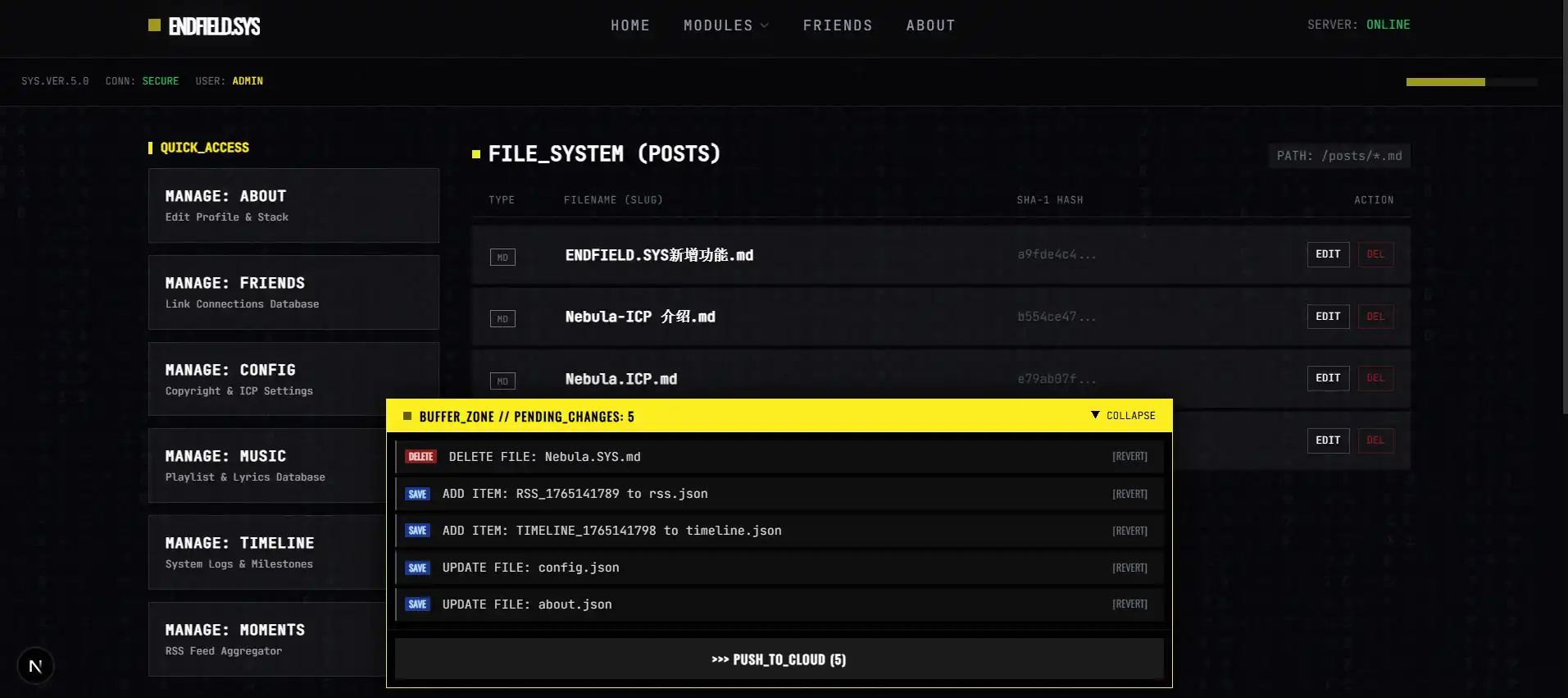Click SAVE tag on config.json update entry
This screenshot has width=1568, height=698.
(x=417, y=568)
